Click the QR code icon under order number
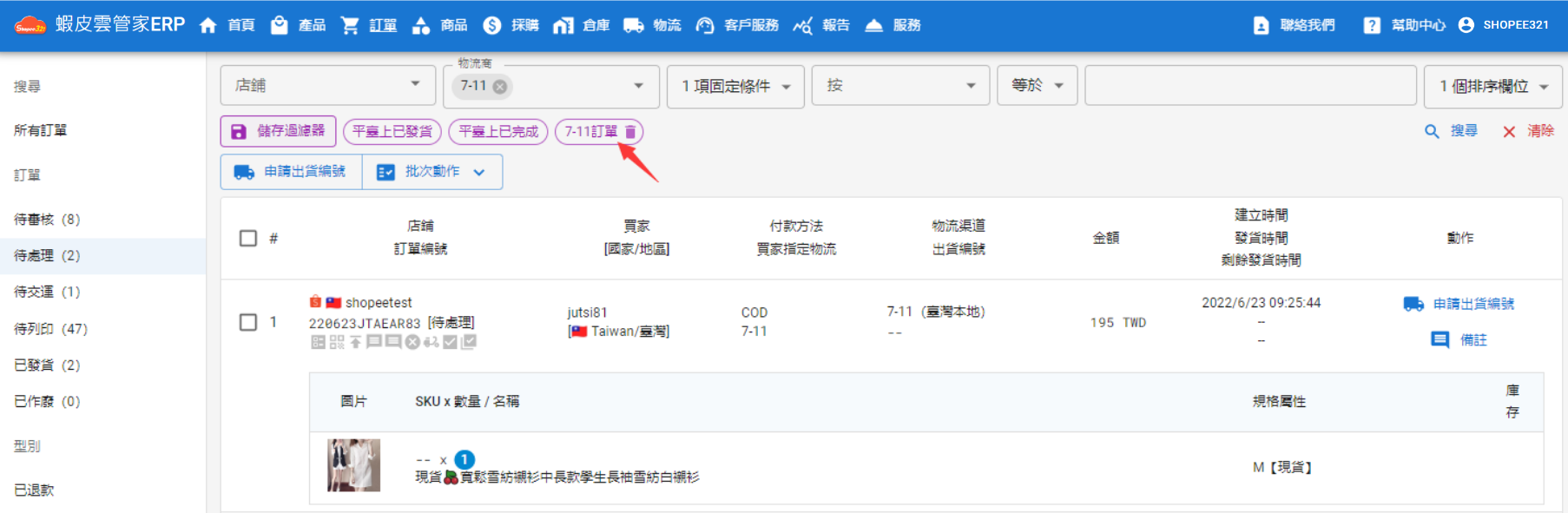 click(x=337, y=342)
